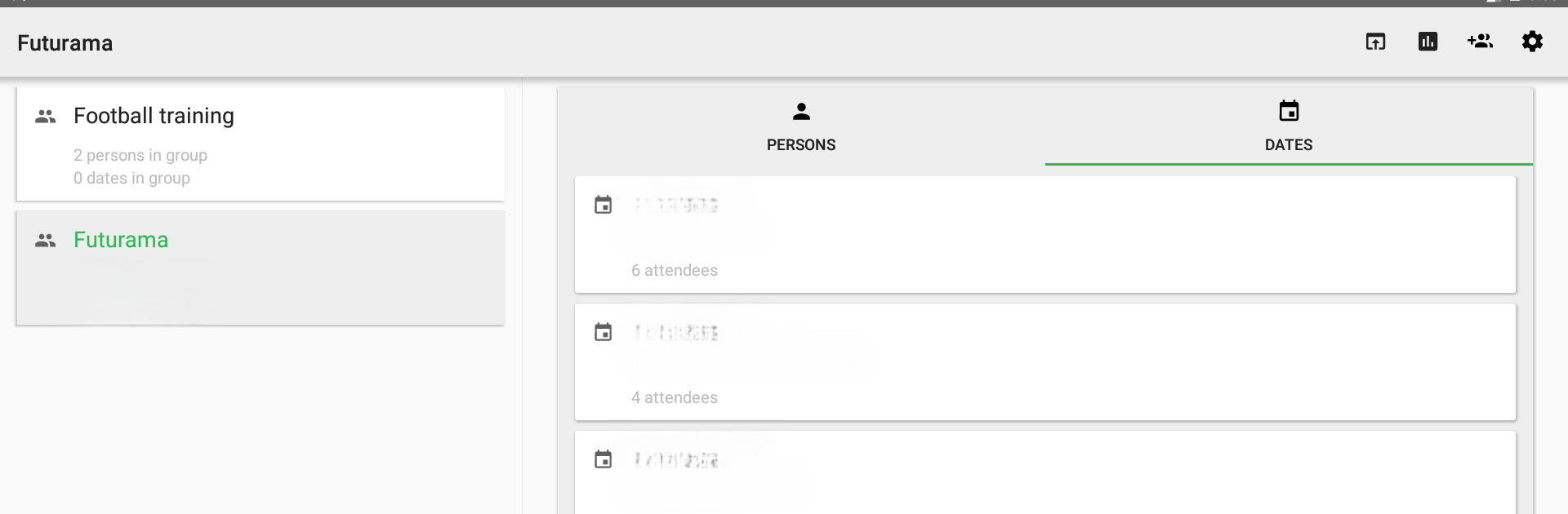Click the people icon beside green Futurama

click(46, 241)
